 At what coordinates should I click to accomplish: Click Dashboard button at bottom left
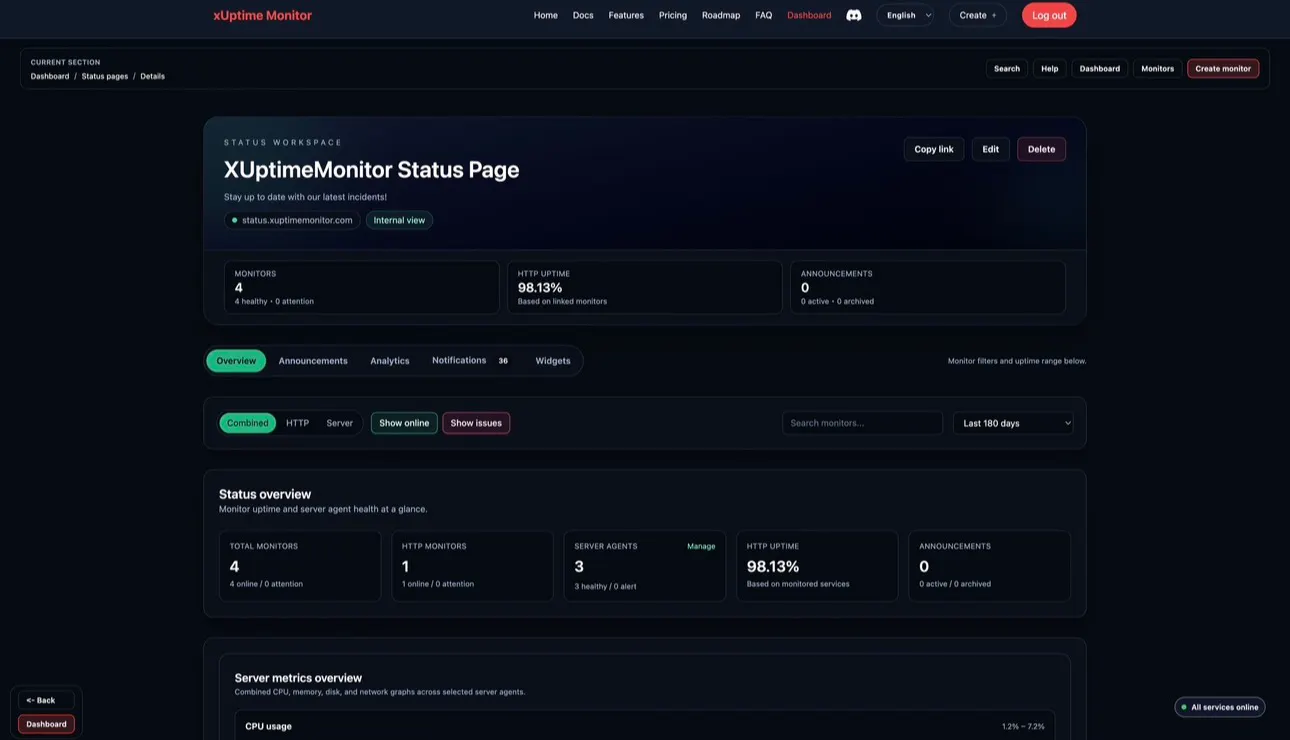[x=46, y=724]
